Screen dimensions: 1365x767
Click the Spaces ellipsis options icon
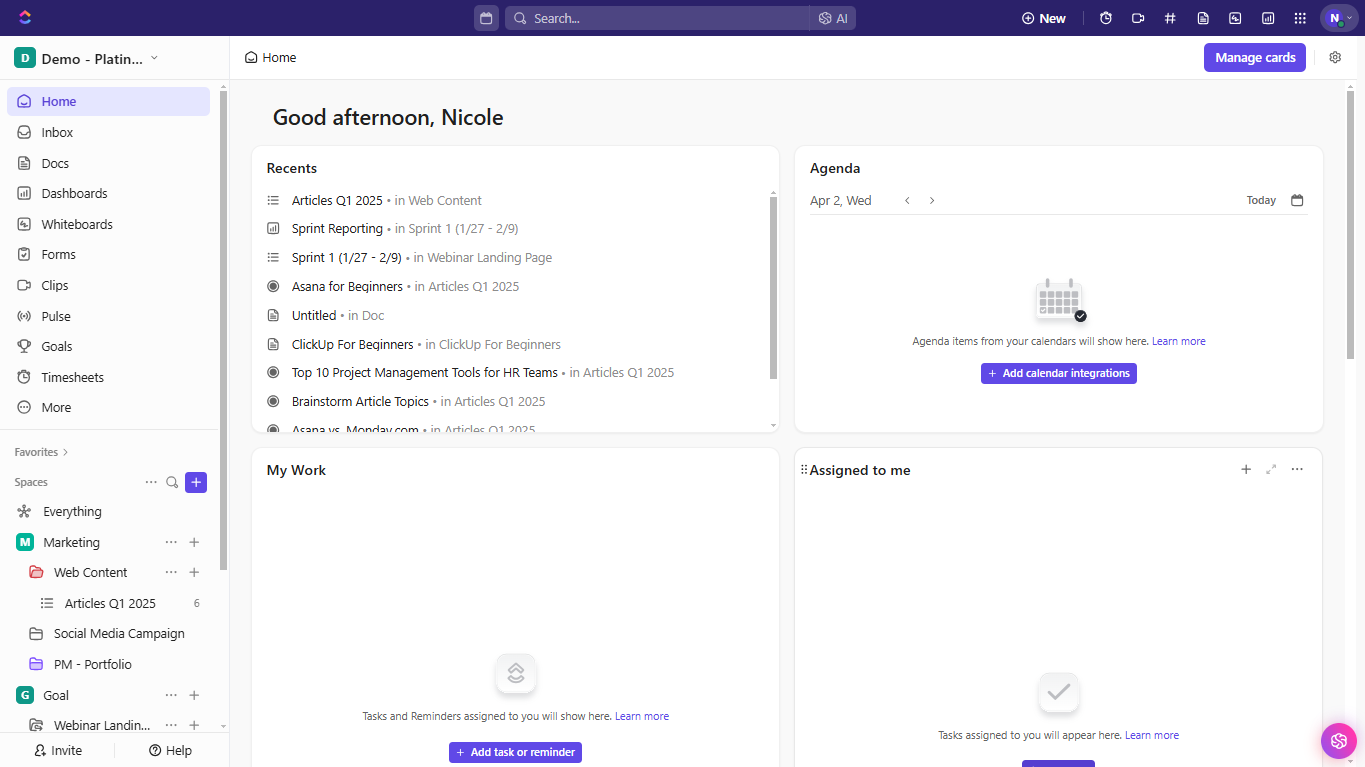click(x=151, y=482)
